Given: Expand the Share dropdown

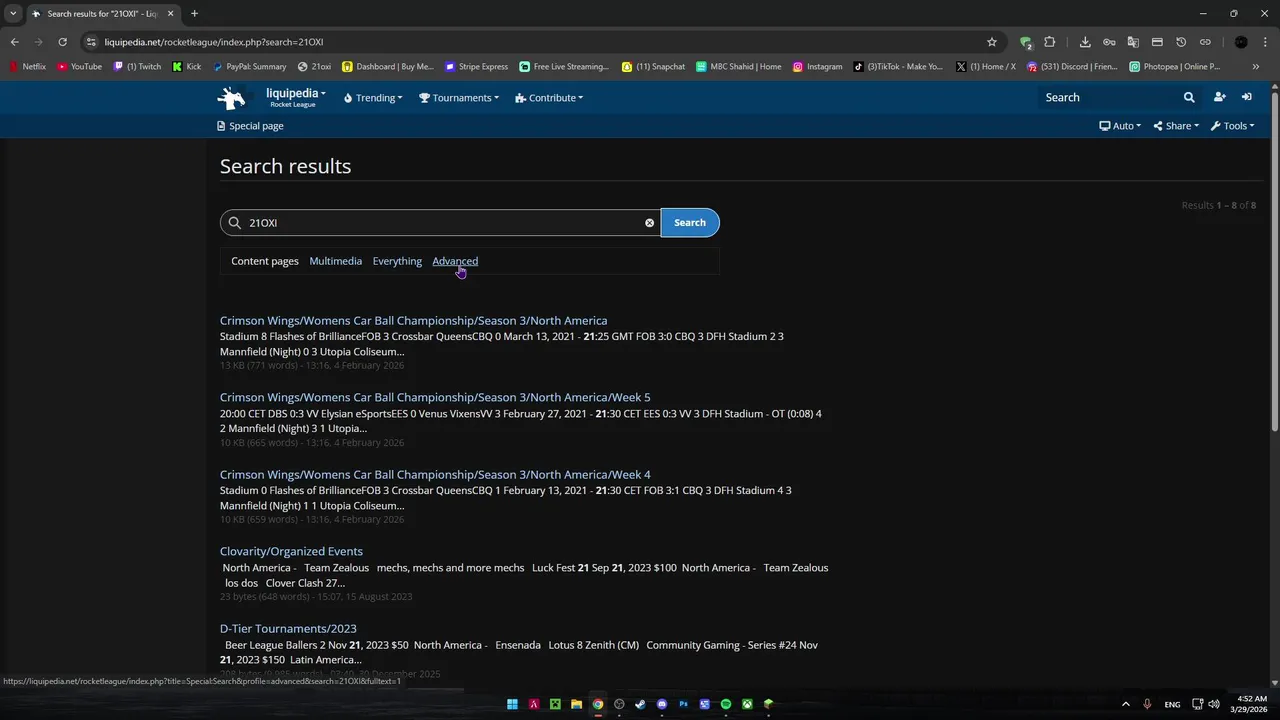Looking at the screenshot, I should tap(1176, 126).
